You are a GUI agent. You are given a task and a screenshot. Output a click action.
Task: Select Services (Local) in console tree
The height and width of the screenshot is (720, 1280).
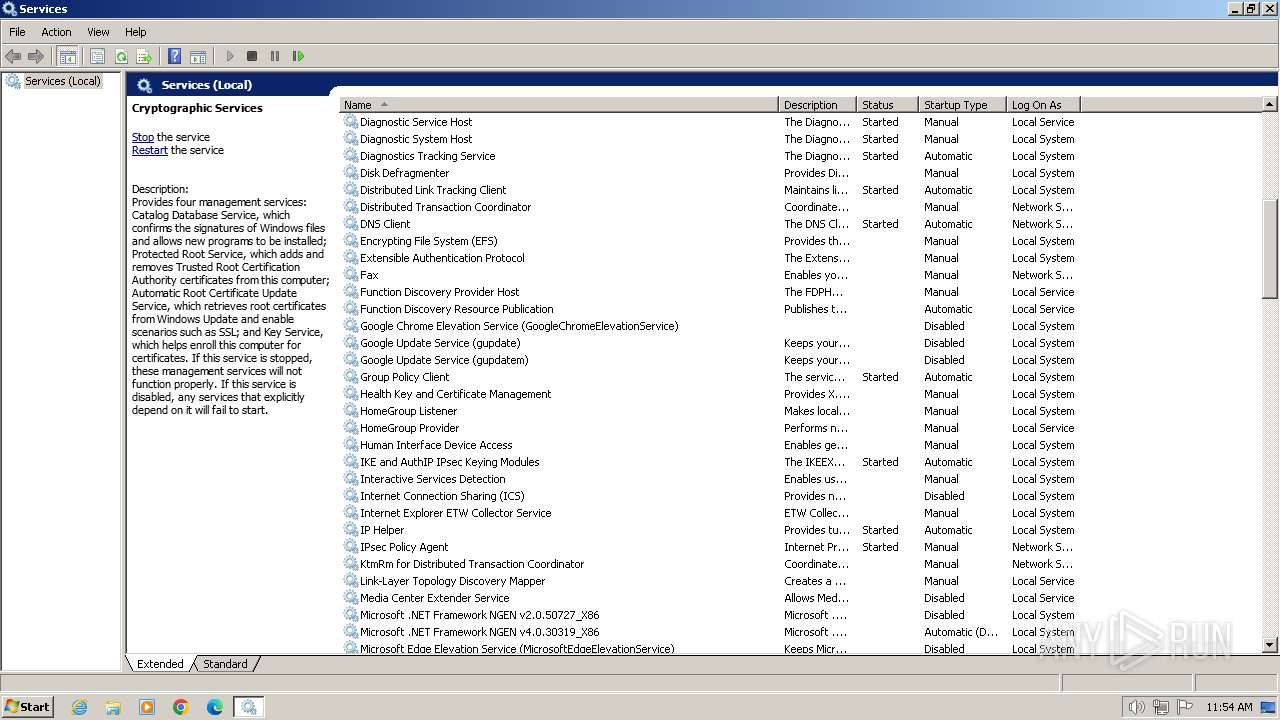pyautogui.click(x=62, y=81)
